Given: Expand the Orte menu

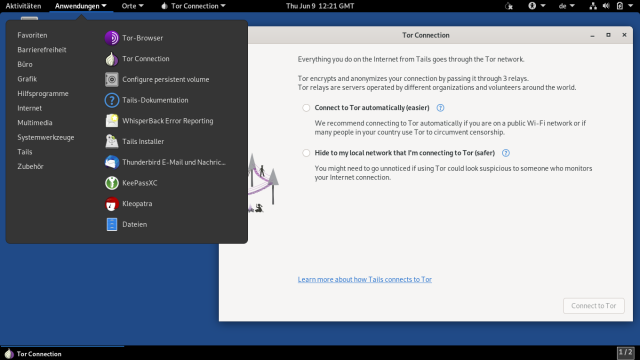Looking at the screenshot, I should pos(133,6).
